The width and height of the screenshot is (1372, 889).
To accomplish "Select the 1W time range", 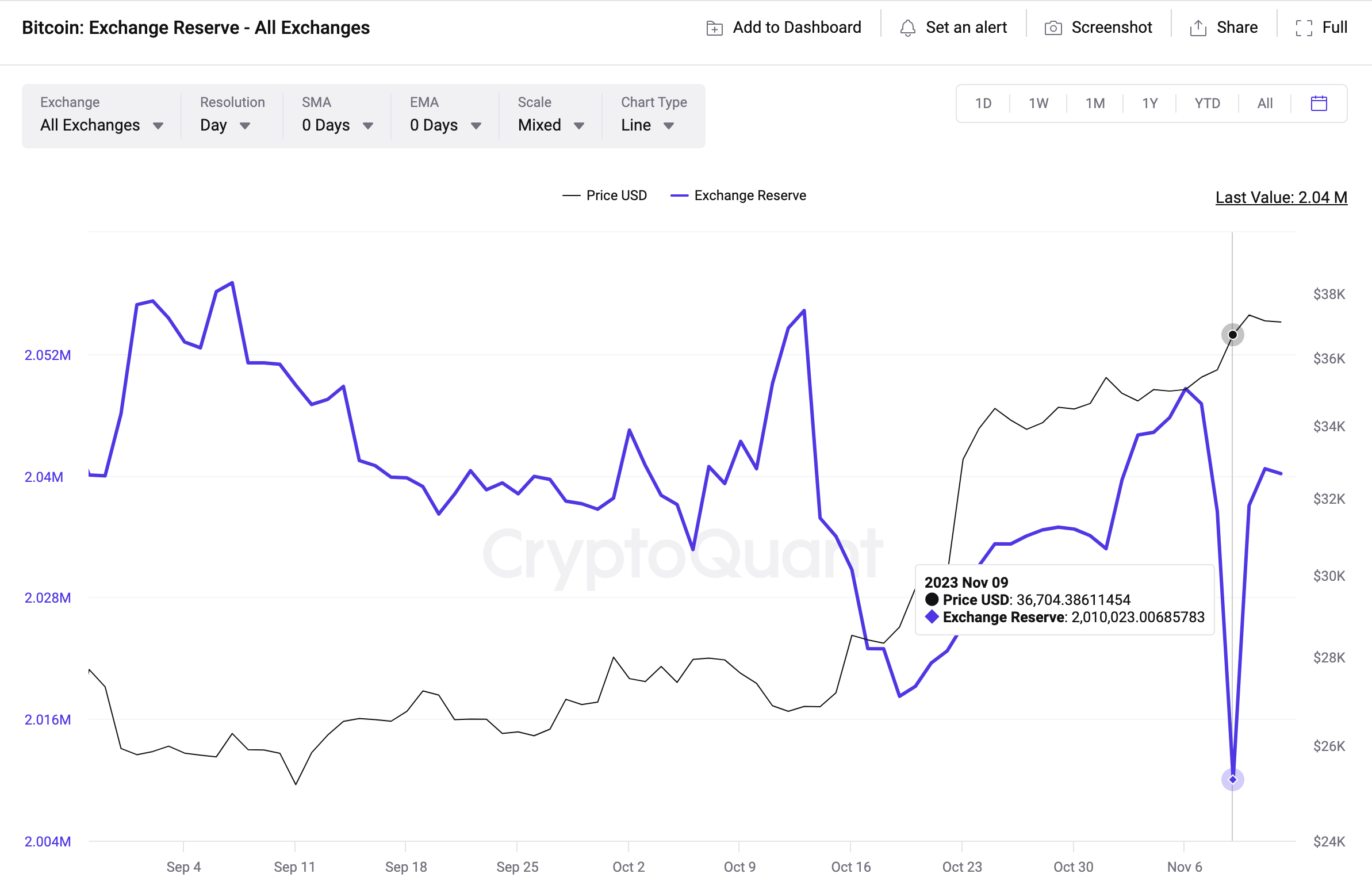I will pyautogui.click(x=1038, y=103).
